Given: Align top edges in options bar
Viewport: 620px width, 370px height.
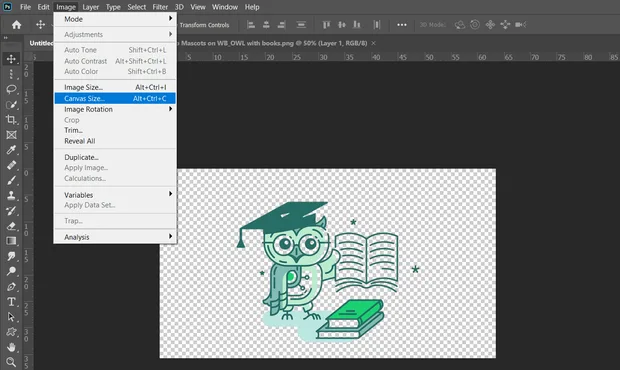Looking at the screenshot, I should [x=326, y=25].
